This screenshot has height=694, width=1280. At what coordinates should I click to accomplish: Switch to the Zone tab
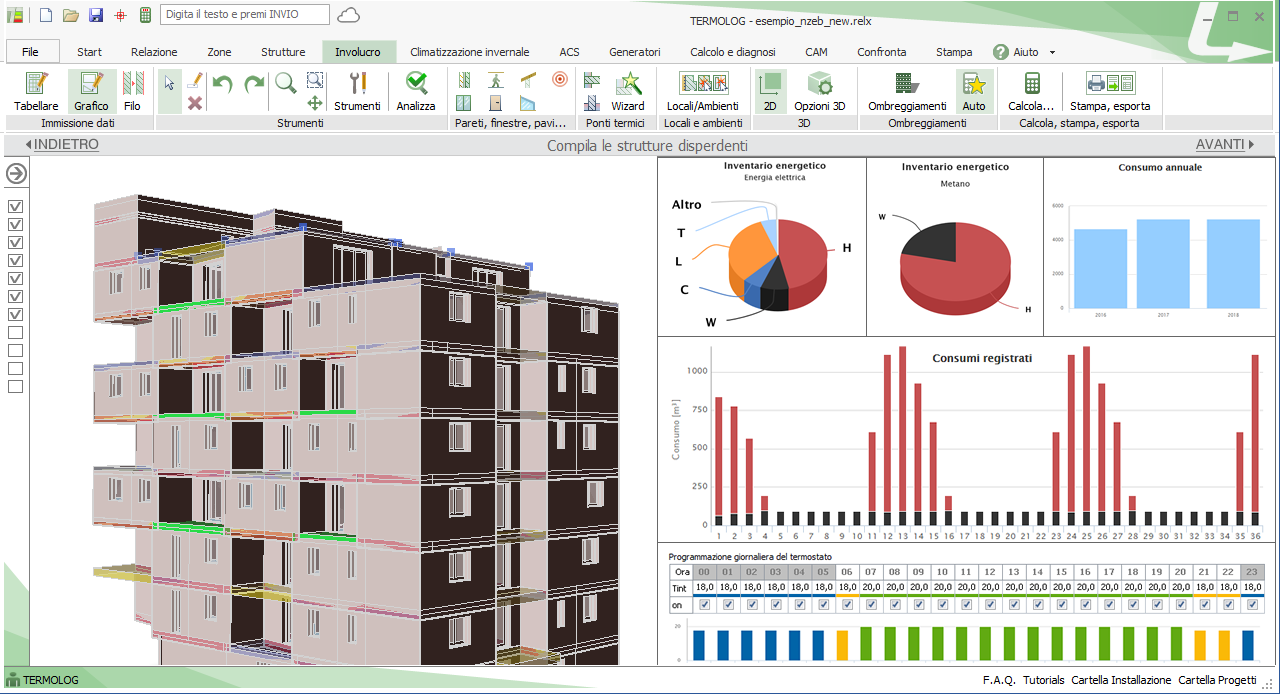219,52
